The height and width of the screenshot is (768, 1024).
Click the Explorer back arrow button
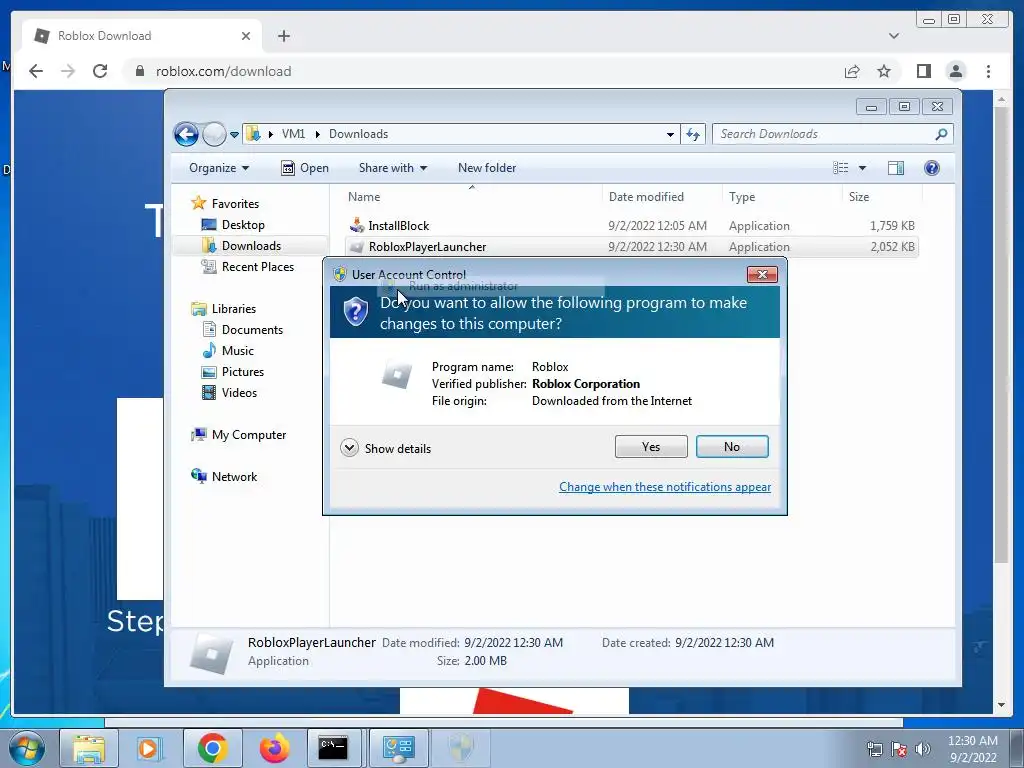coord(186,135)
